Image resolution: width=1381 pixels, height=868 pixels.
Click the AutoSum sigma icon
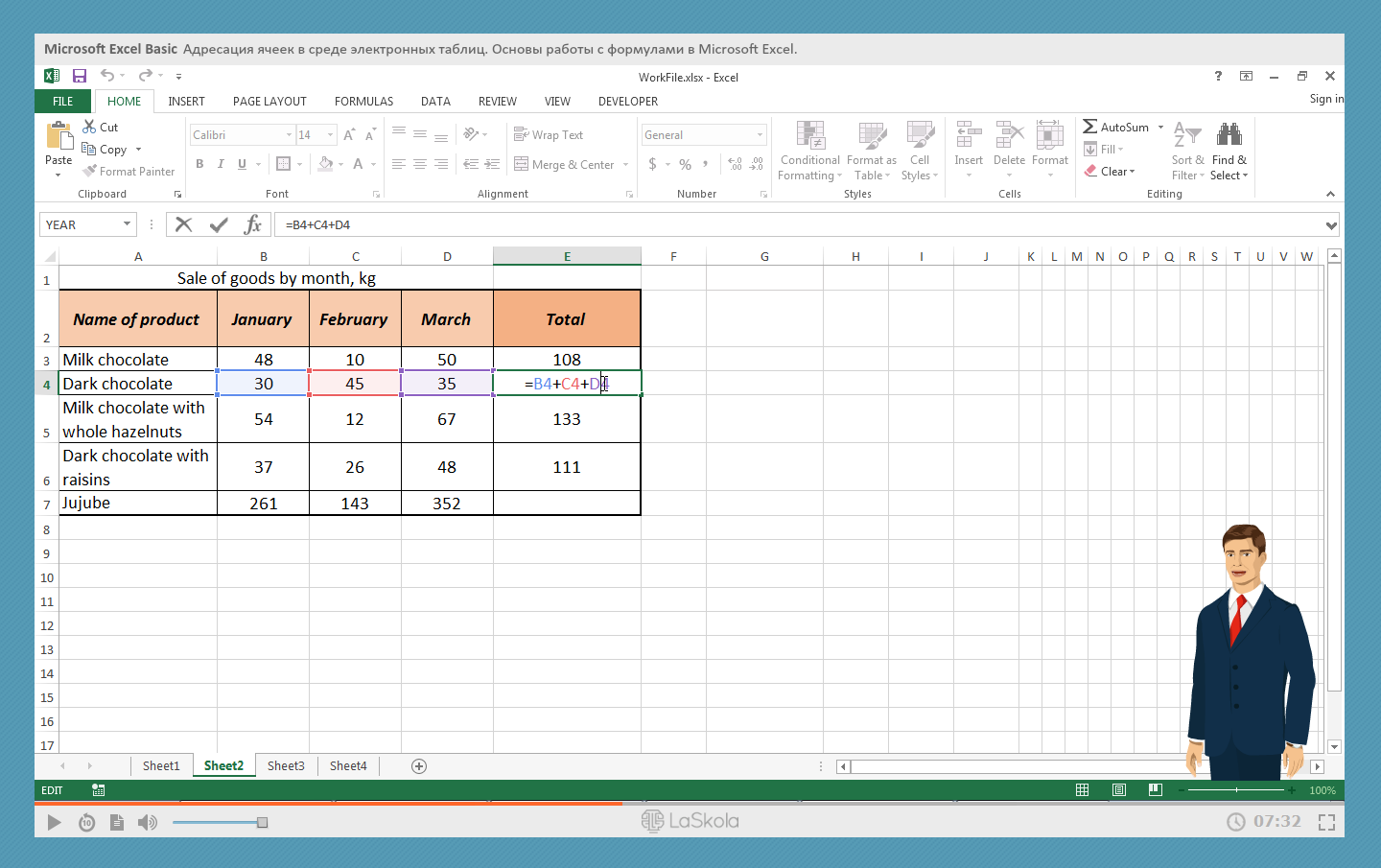click(1090, 127)
